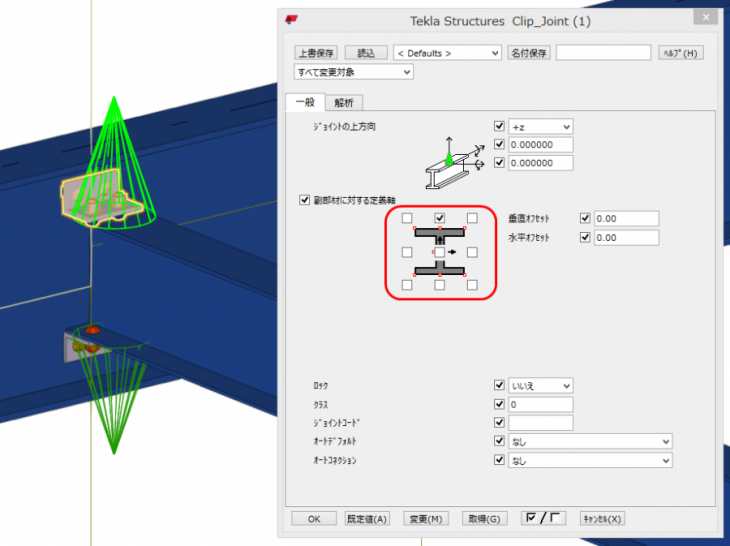The height and width of the screenshot is (546, 730).
Task: Click the 上書保存 save button
Action: pyautogui.click(x=316, y=53)
